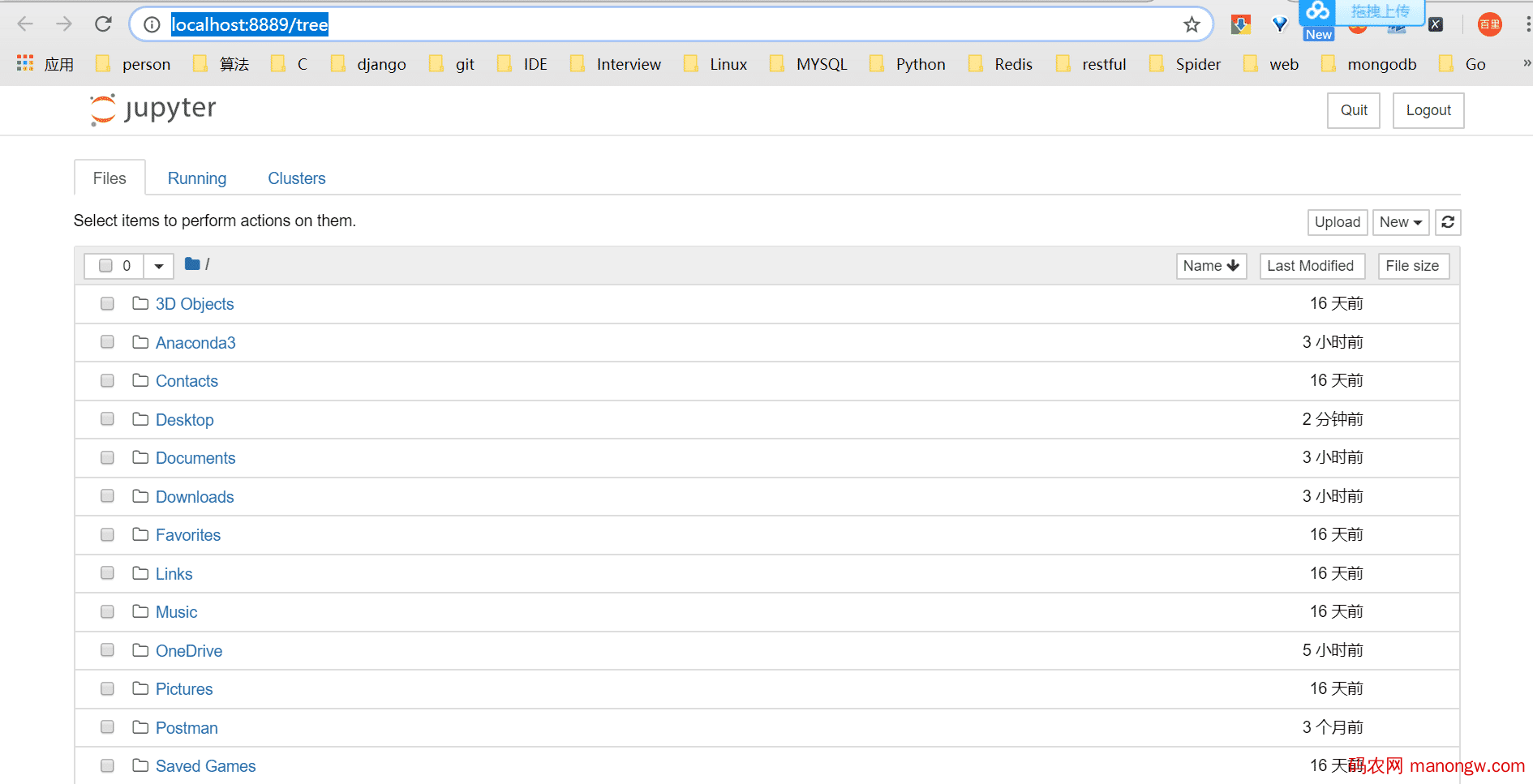Tick the select-all checkbox in header
1533x784 pixels.
(x=105, y=266)
